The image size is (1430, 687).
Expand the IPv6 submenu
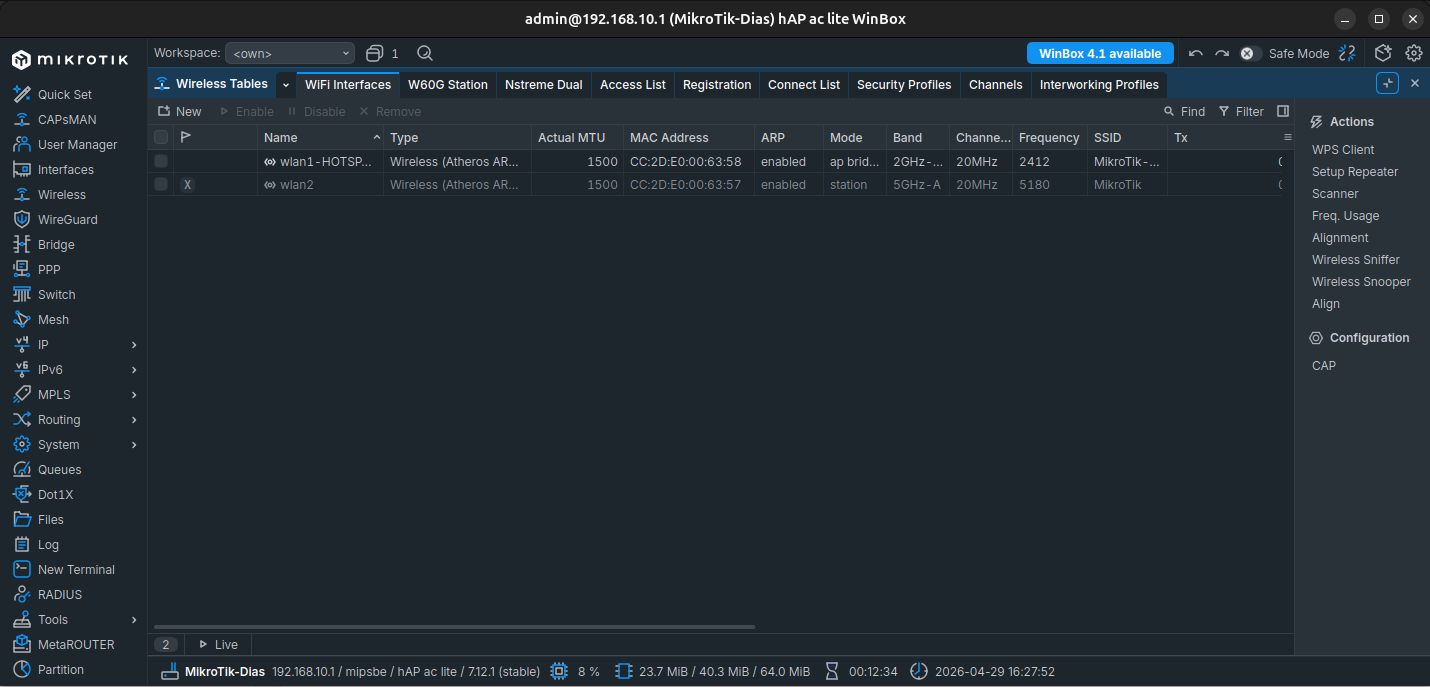(x=134, y=369)
